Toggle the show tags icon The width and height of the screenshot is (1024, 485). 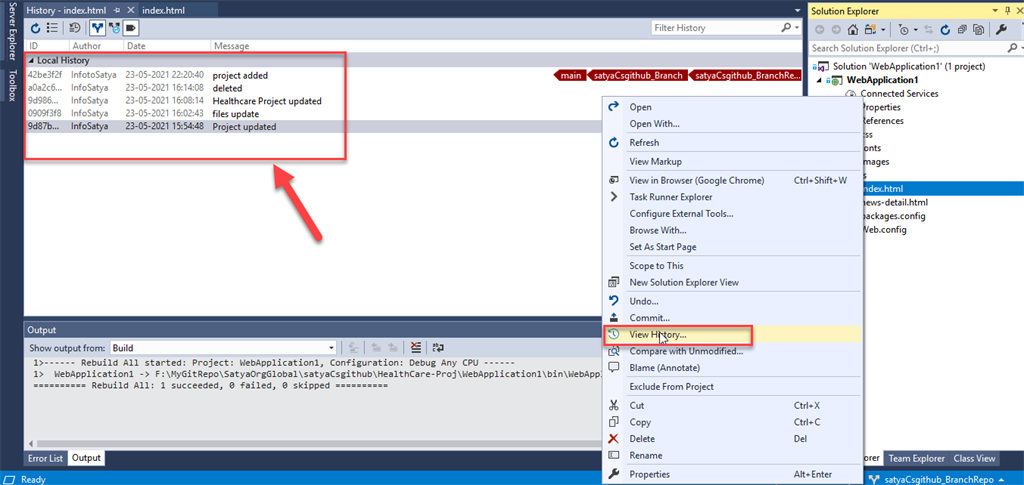click(131, 28)
